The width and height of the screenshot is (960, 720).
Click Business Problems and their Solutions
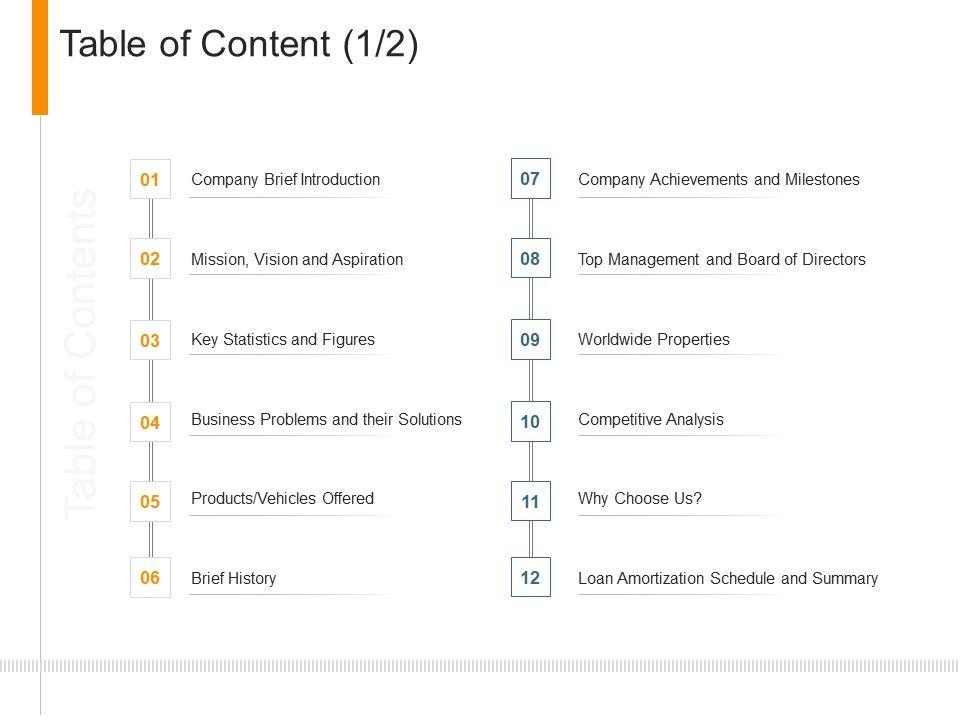tap(326, 420)
